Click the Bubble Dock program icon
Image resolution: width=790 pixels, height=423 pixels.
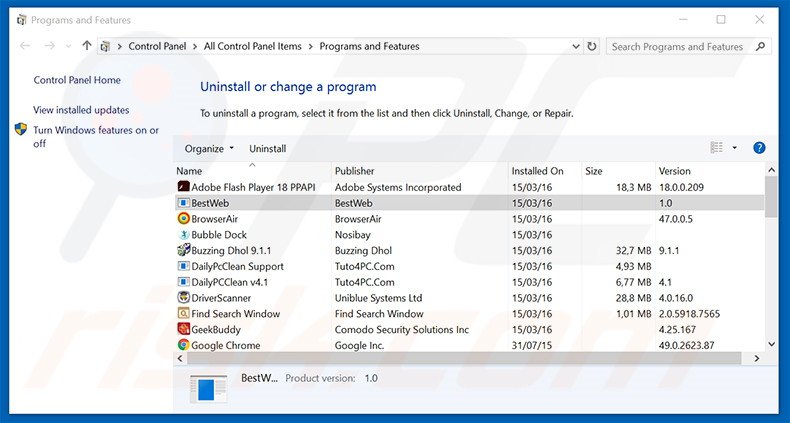coord(183,235)
